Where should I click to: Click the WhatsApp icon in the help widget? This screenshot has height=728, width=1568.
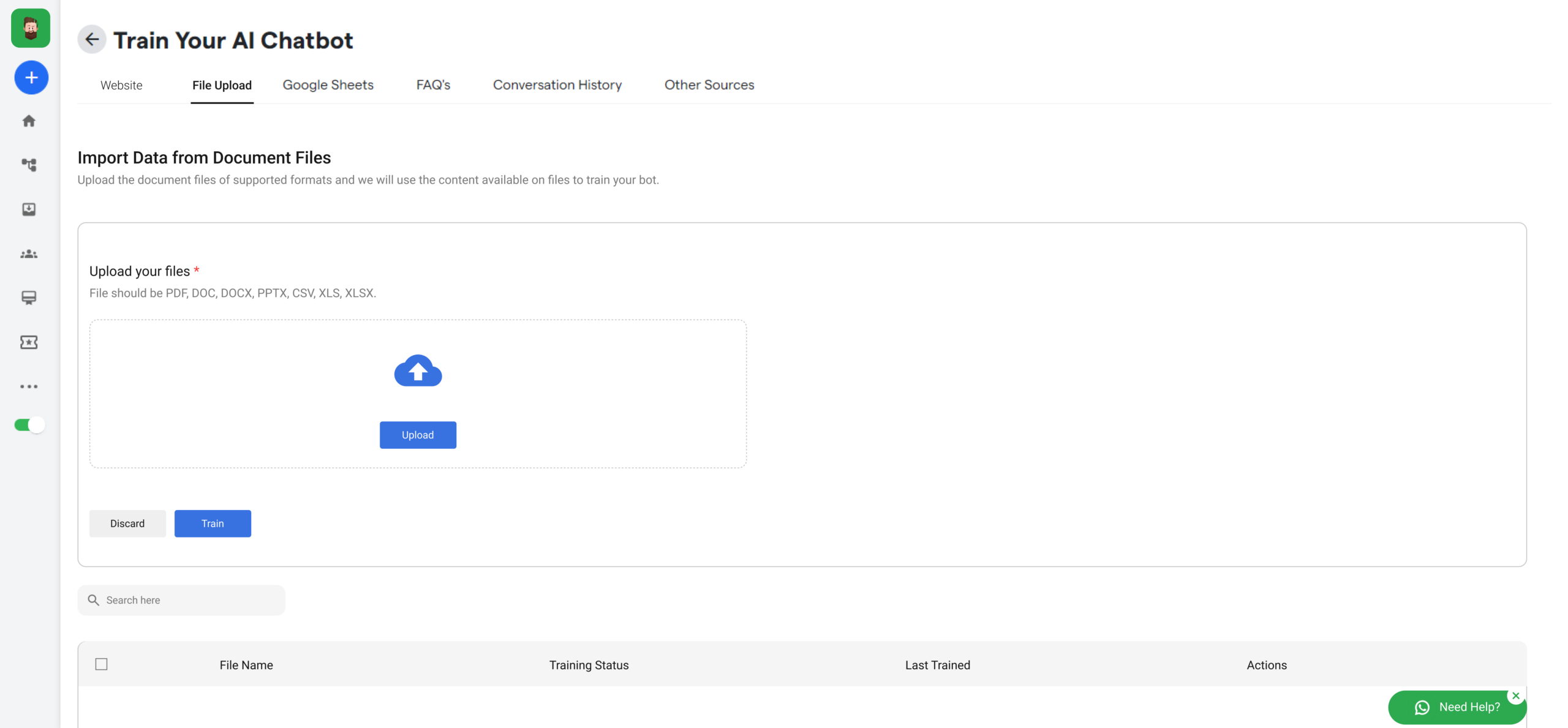(1422, 708)
